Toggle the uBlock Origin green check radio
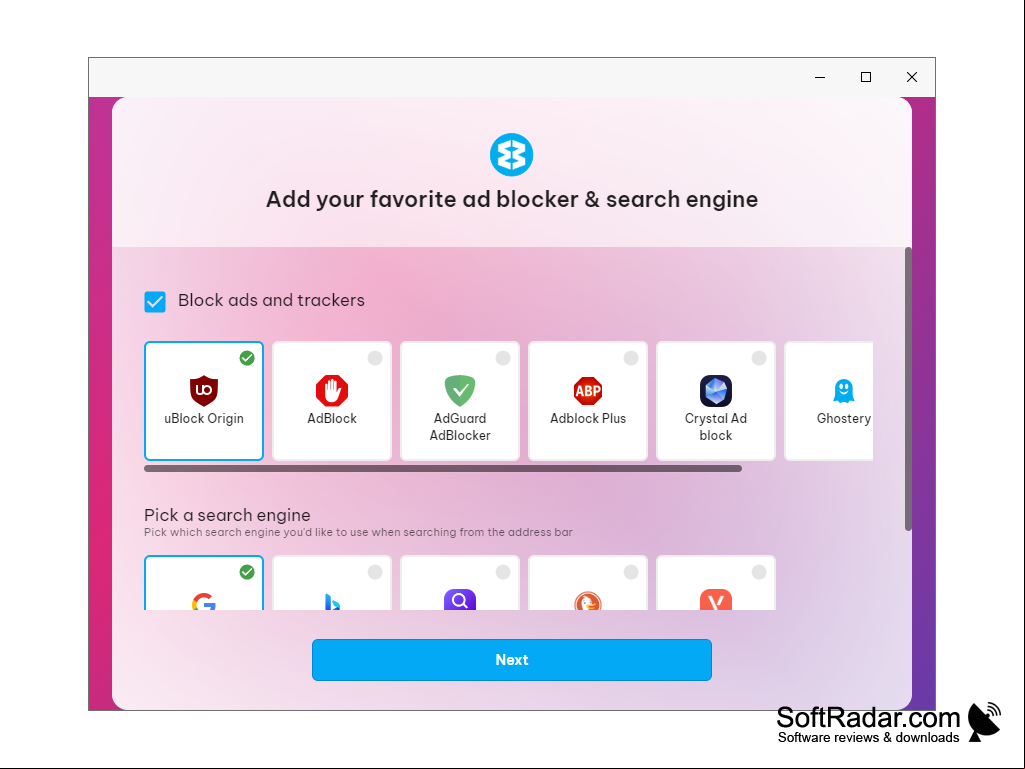The width and height of the screenshot is (1025, 769). (246, 358)
